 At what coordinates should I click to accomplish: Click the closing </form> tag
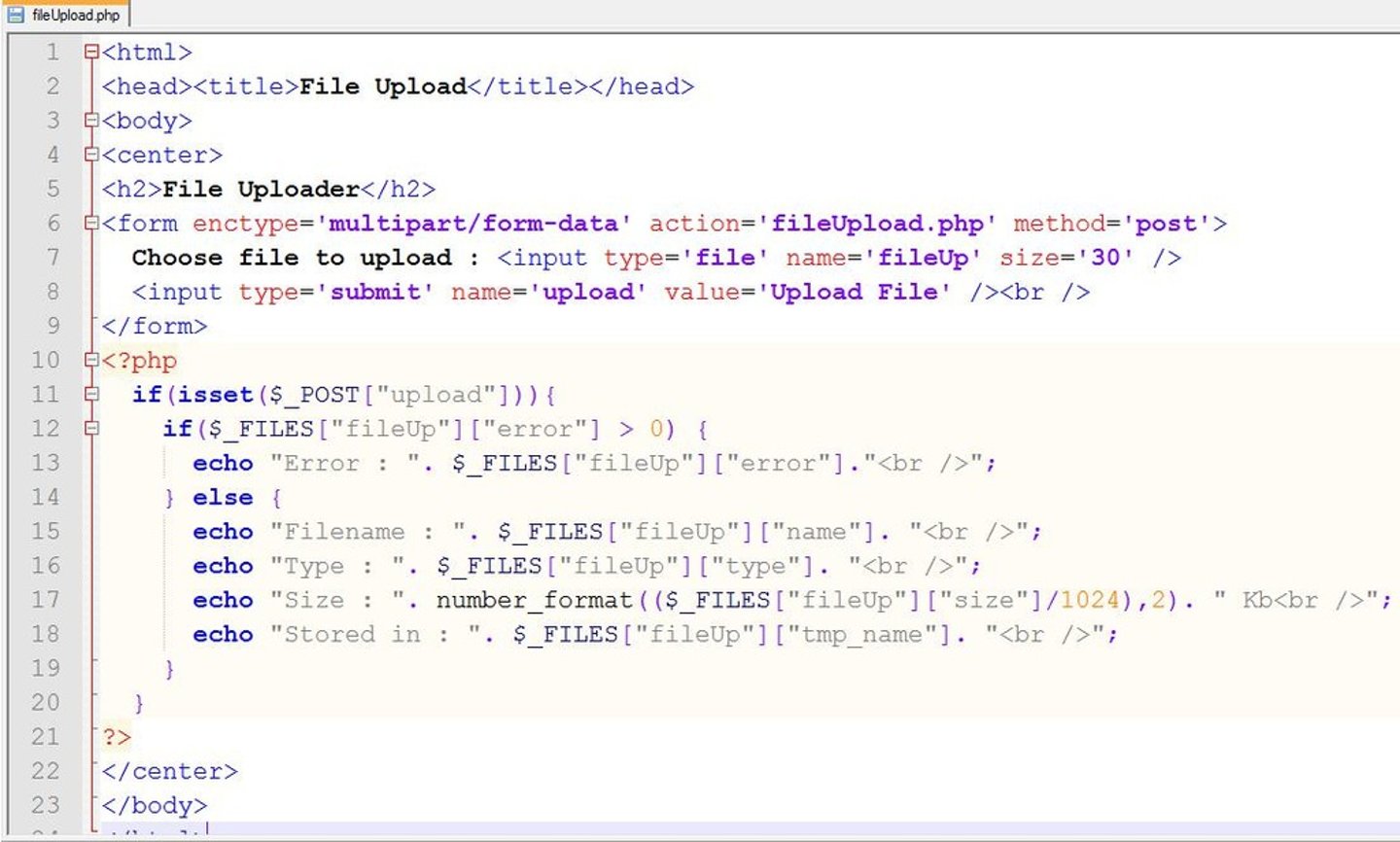(155, 326)
